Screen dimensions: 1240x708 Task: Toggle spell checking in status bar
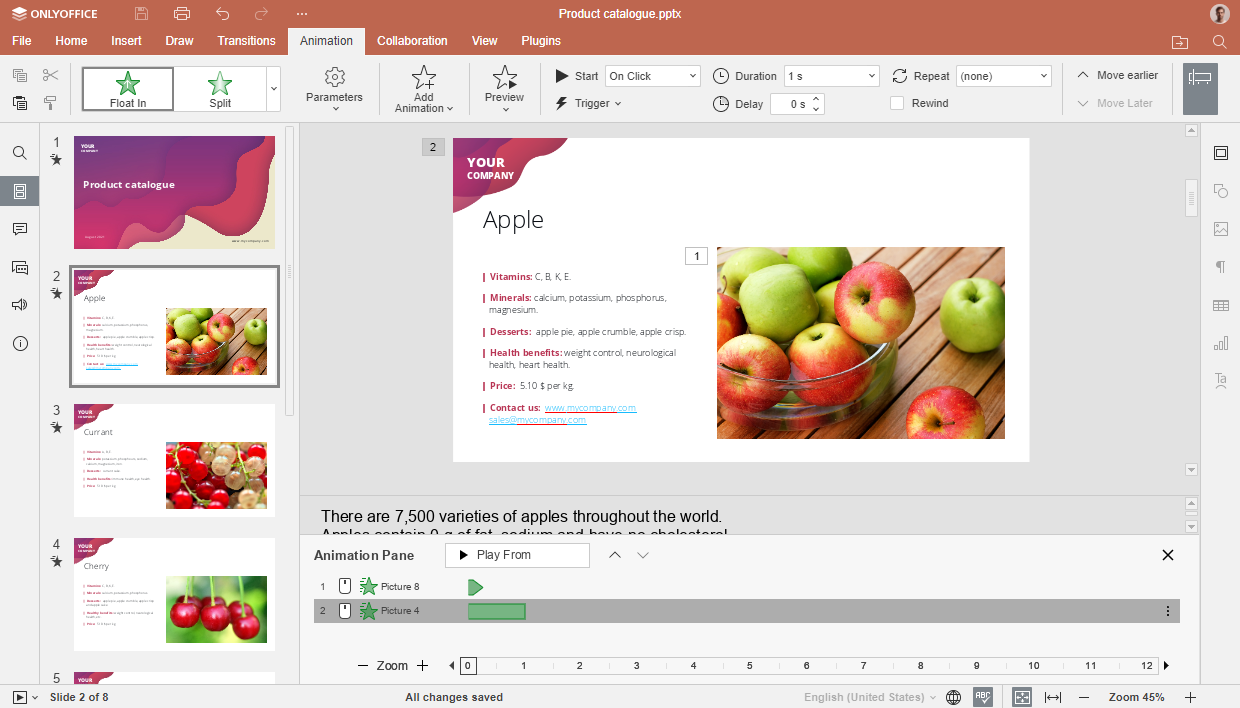coord(983,697)
